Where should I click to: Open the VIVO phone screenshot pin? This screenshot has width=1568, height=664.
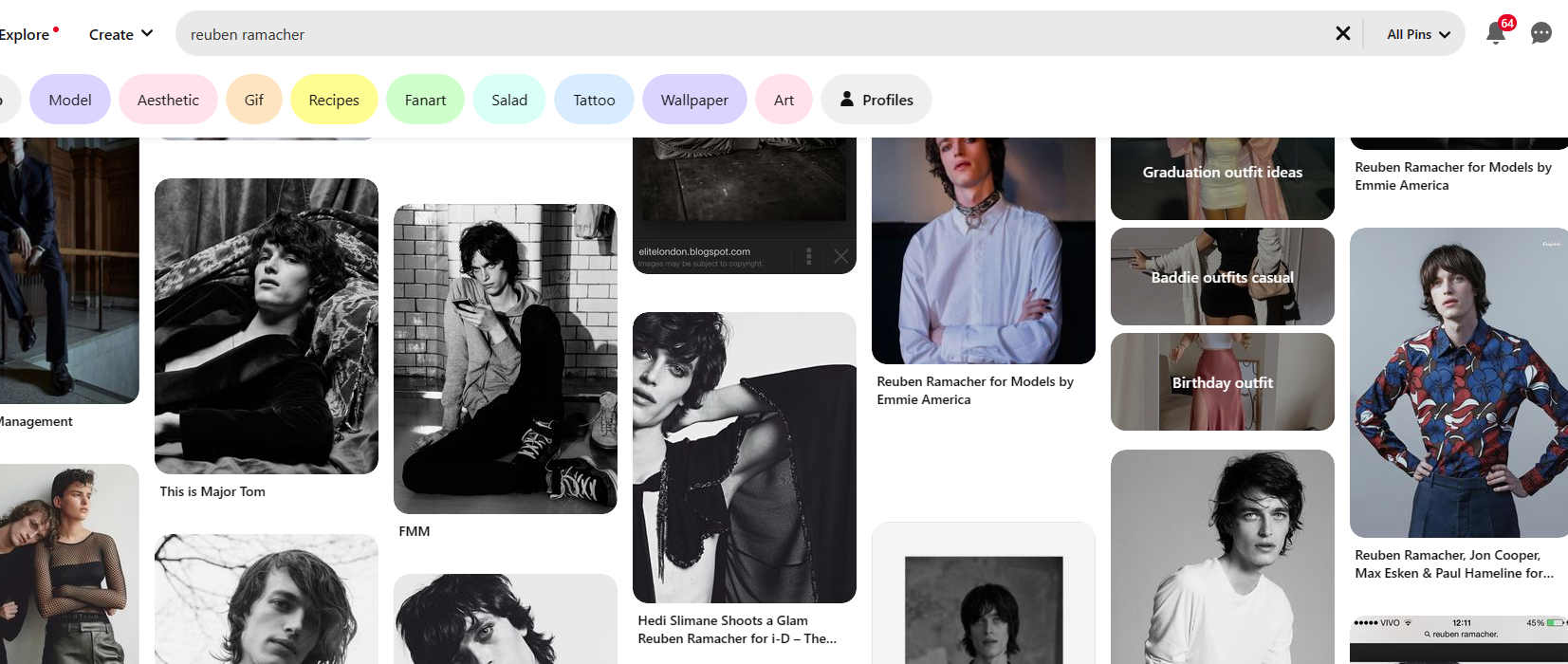1459,638
